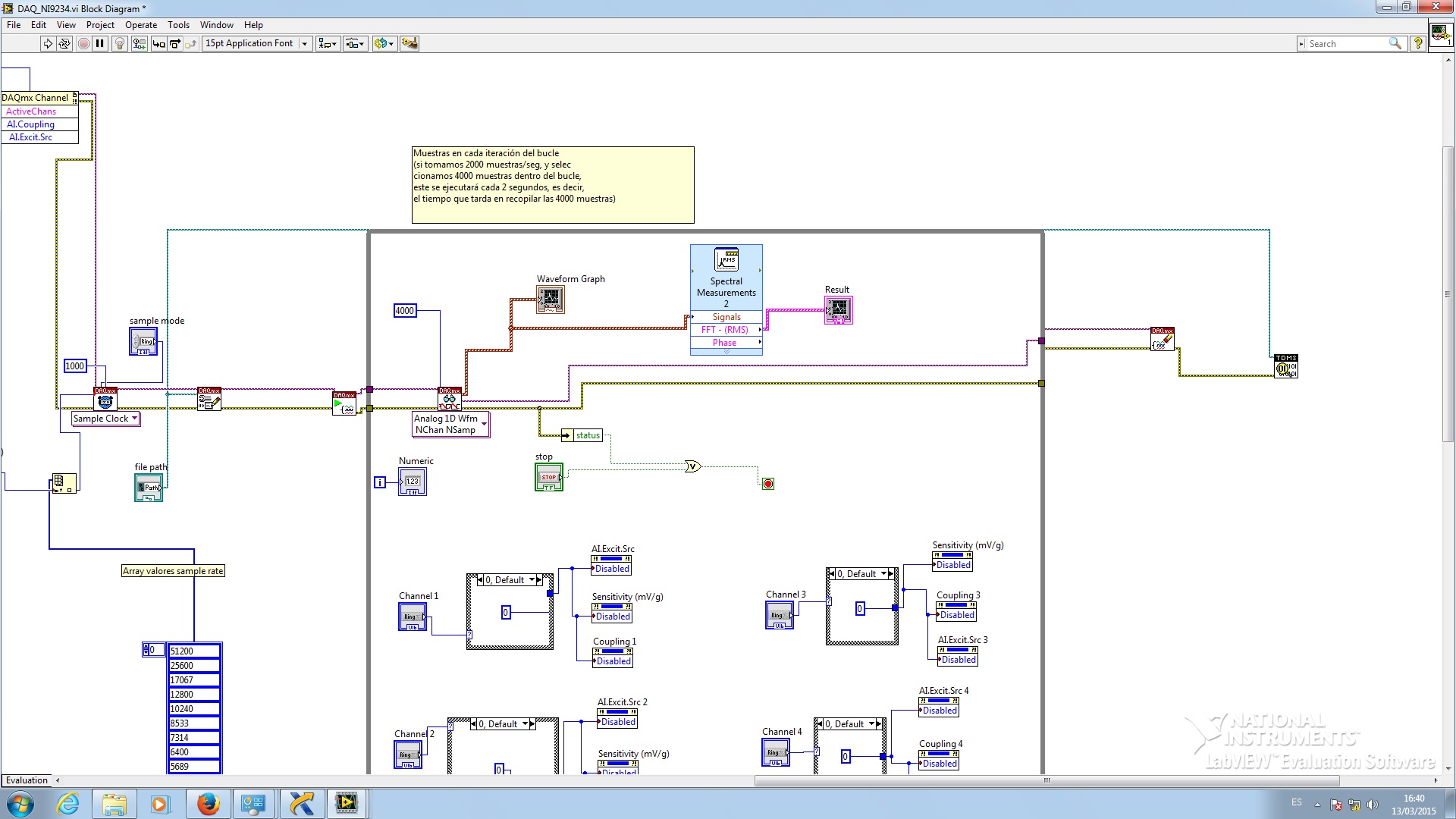The image size is (1456, 819).
Task: Select the Waveform Graph terminal
Action: (x=551, y=300)
